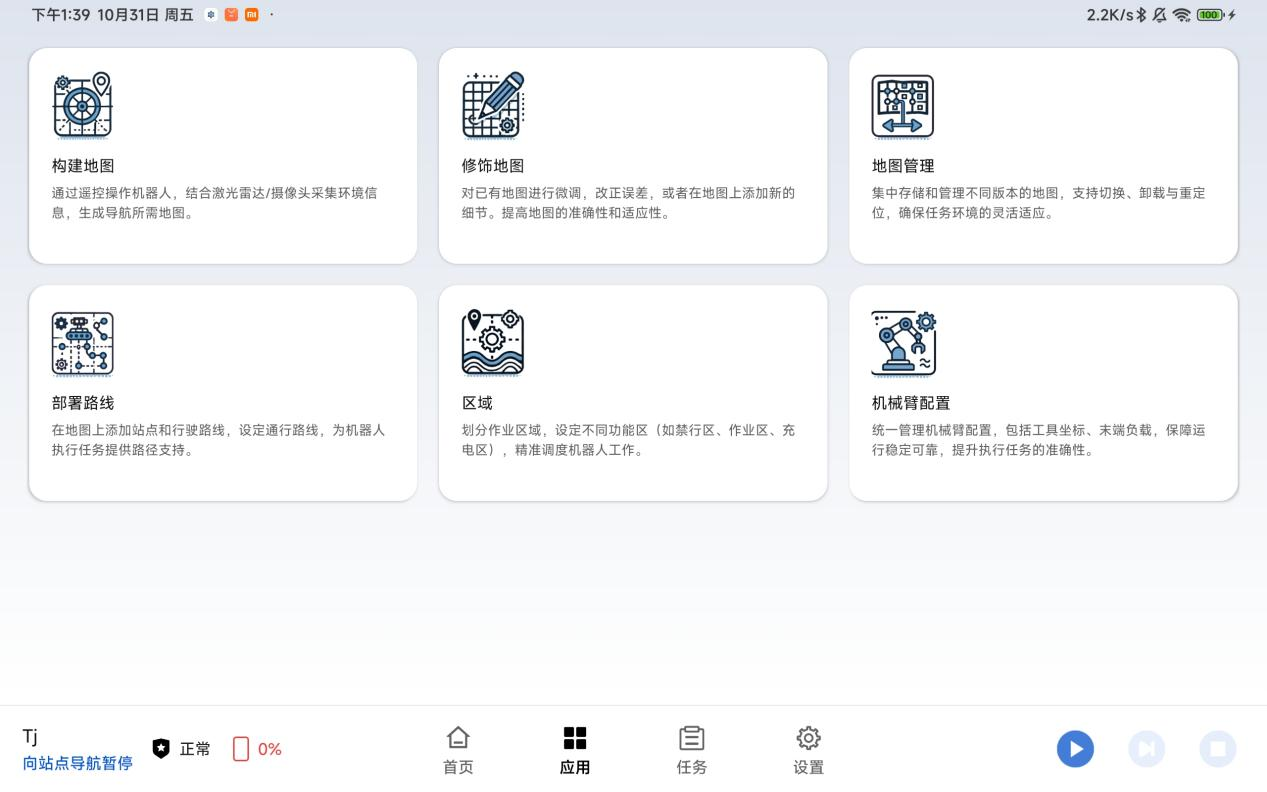
Task: Click the shield 正常 status icon
Action: (x=161, y=749)
